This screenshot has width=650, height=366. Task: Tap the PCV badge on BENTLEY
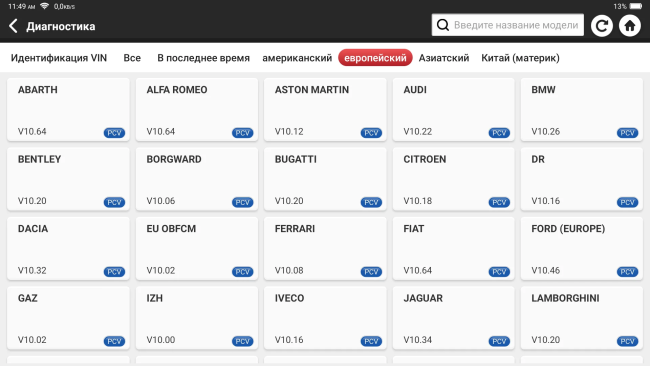[x=114, y=202]
